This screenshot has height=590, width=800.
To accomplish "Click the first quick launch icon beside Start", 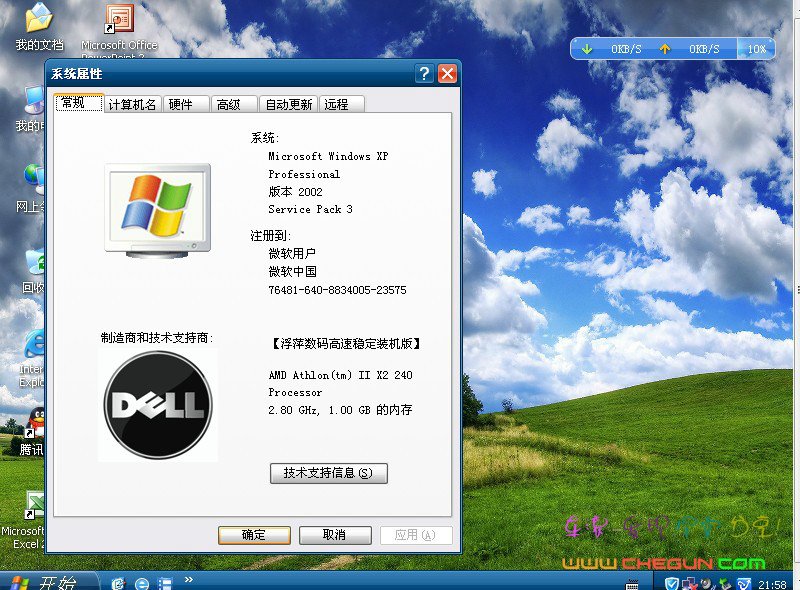I will pyautogui.click(x=118, y=583).
